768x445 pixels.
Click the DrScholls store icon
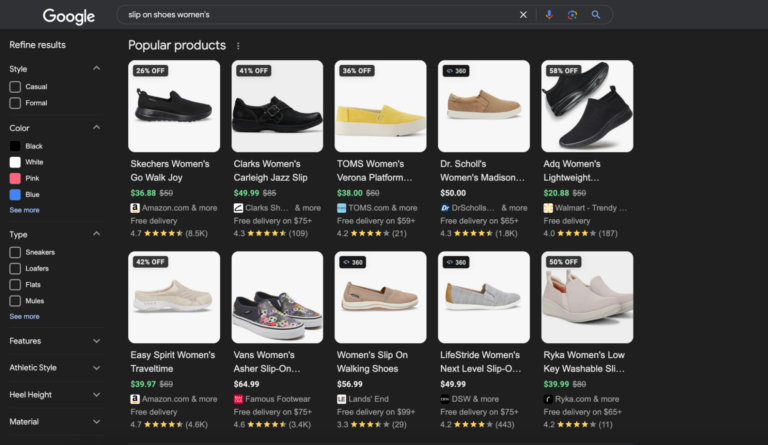(445, 208)
